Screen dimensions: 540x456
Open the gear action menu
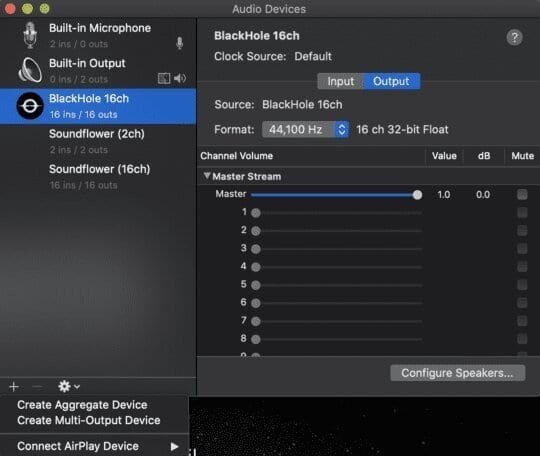tap(69, 386)
